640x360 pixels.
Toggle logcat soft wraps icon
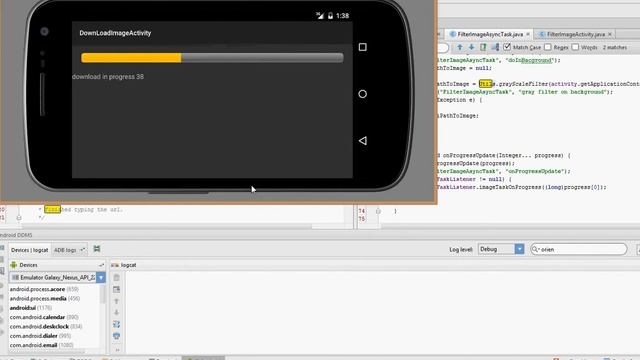[x=116, y=324]
